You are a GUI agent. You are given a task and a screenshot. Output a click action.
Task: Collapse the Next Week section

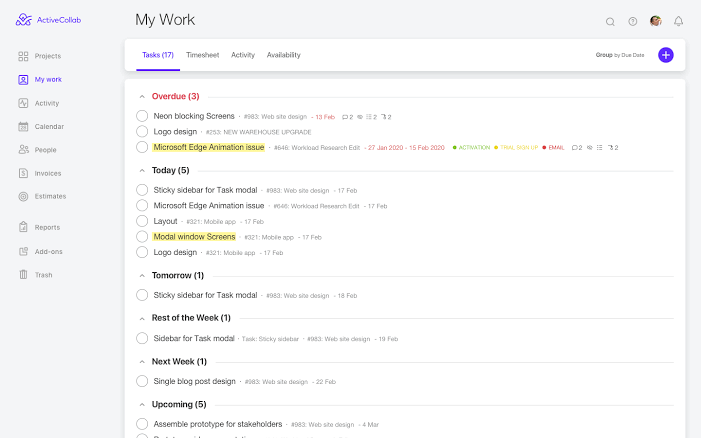142,362
